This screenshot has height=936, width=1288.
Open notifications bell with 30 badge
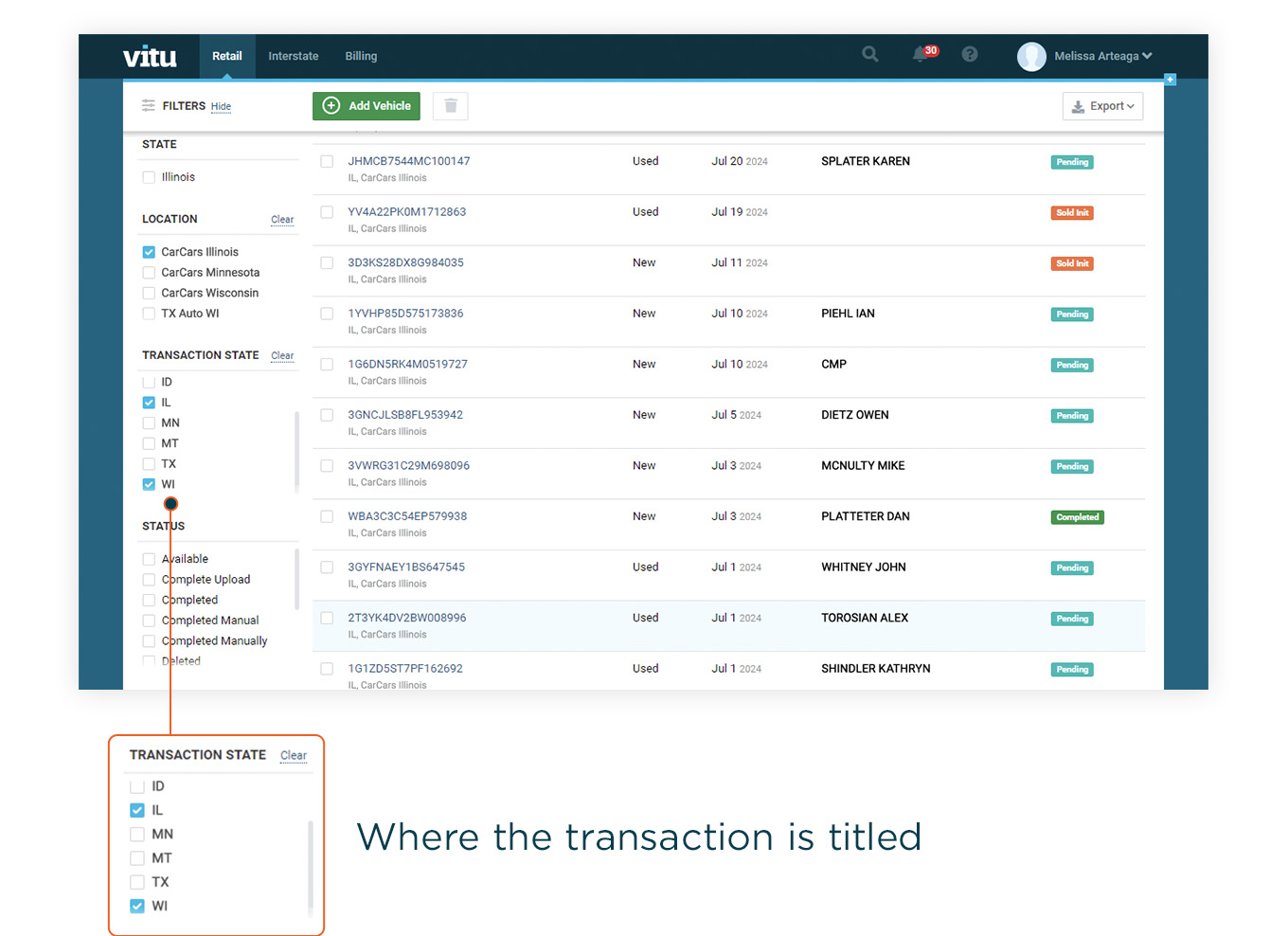click(x=921, y=55)
